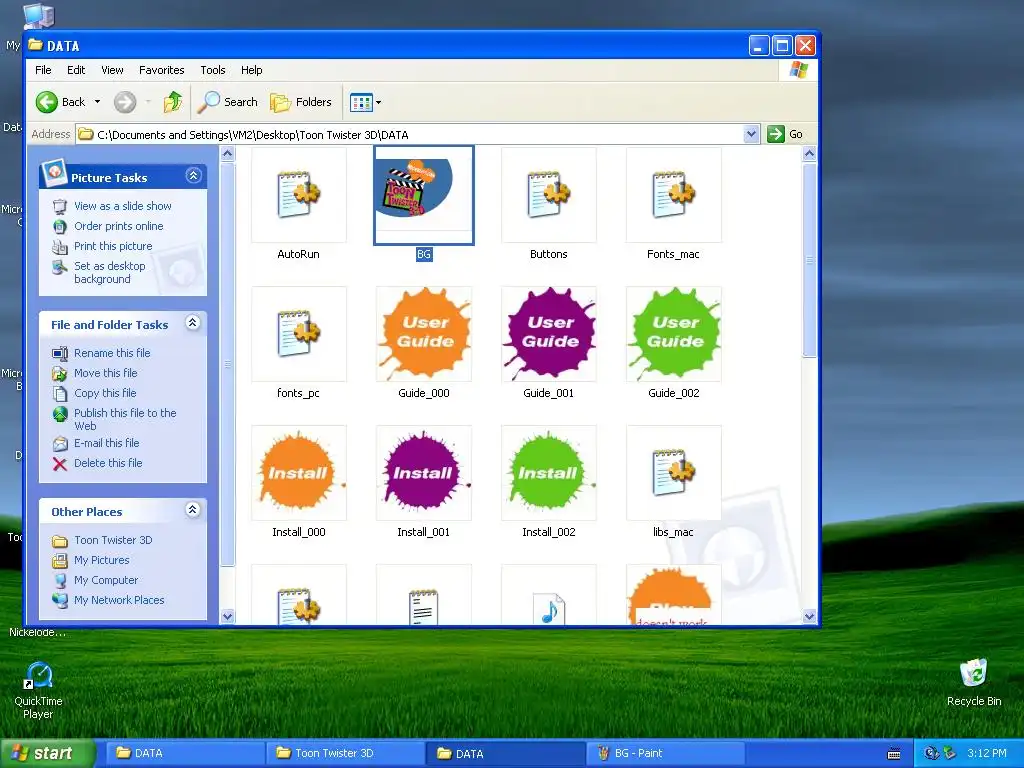1024x768 pixels.
Task: Open the View menu
Action: click(112, 70)
